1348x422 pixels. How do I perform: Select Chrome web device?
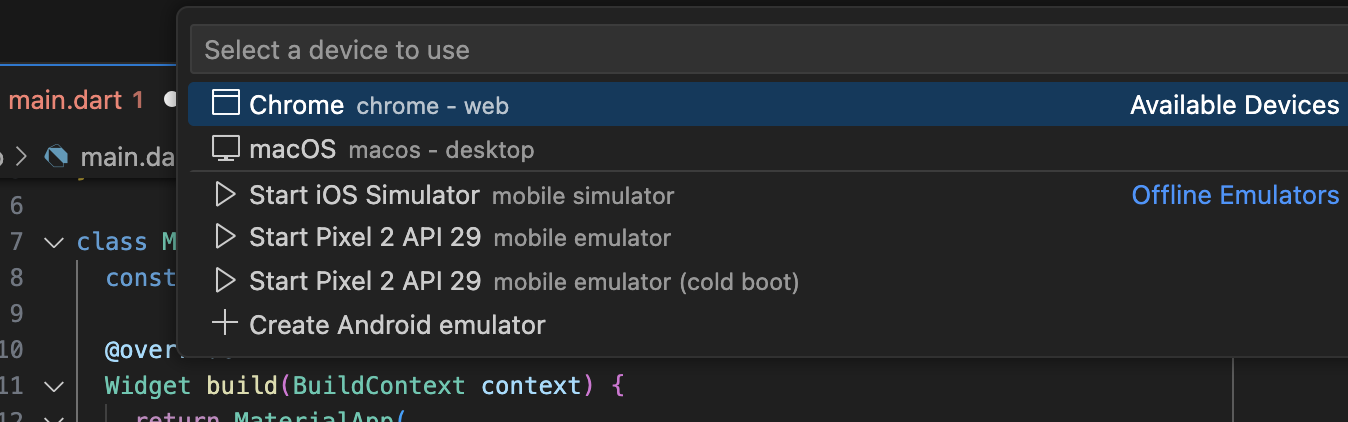(767, 104)
